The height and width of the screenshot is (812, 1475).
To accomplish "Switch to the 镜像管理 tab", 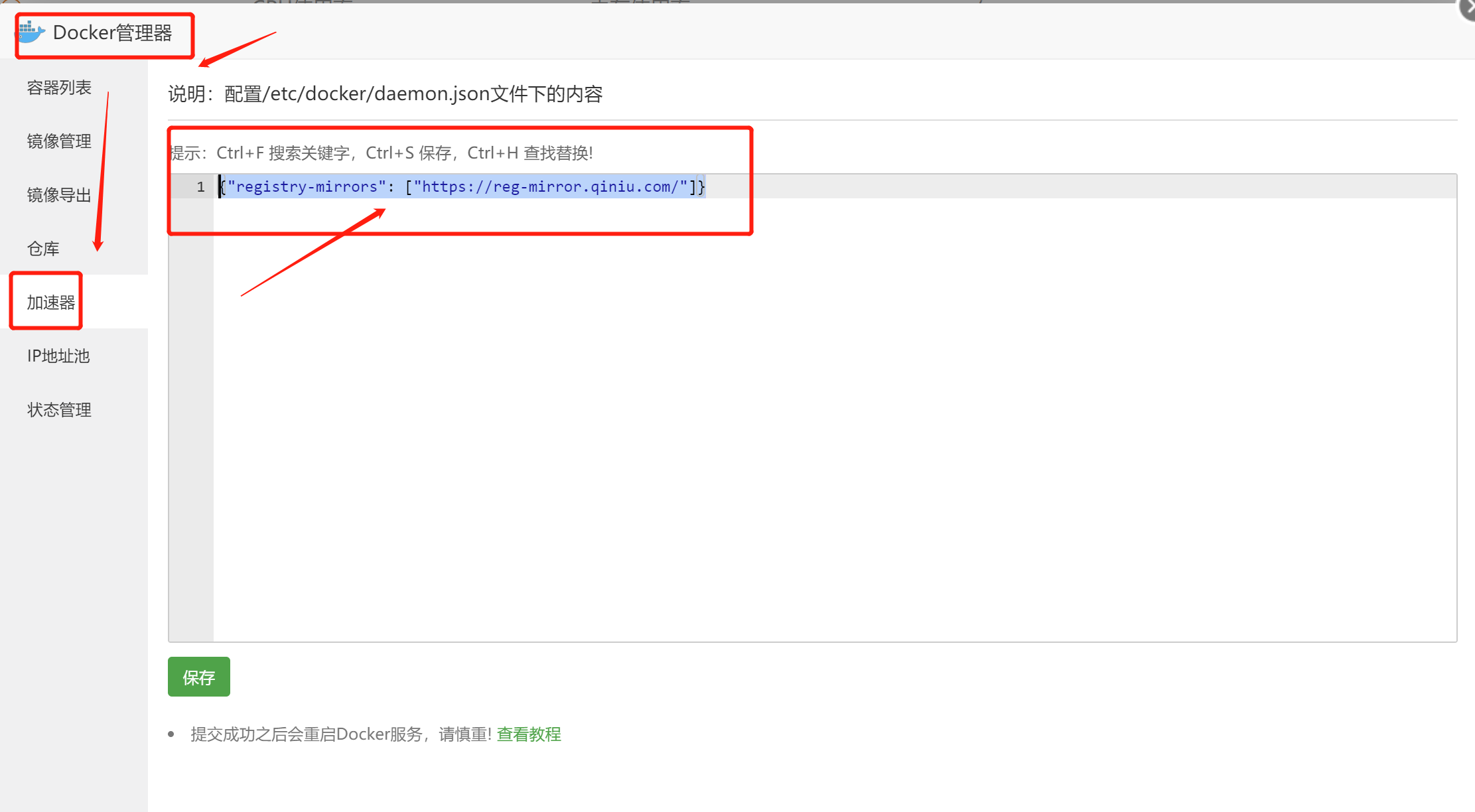I will tap(59, 141).
